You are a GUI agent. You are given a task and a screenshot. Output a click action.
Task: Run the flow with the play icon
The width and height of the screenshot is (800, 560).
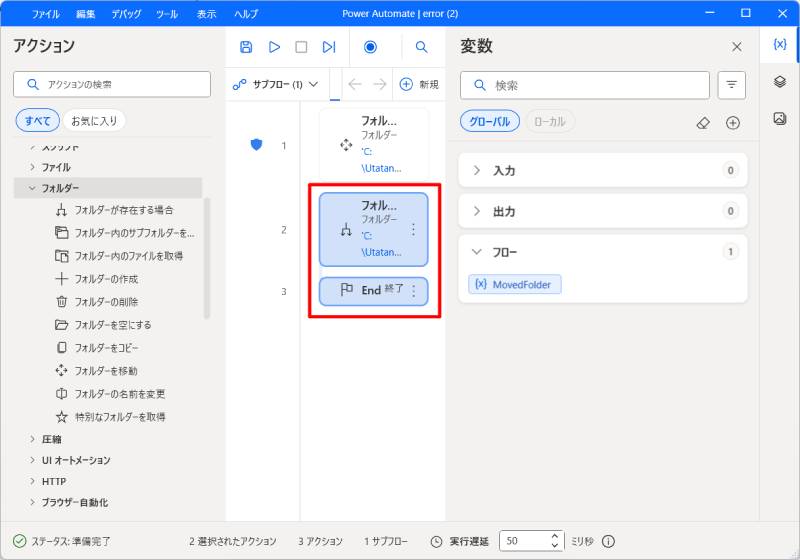point(274,47)
